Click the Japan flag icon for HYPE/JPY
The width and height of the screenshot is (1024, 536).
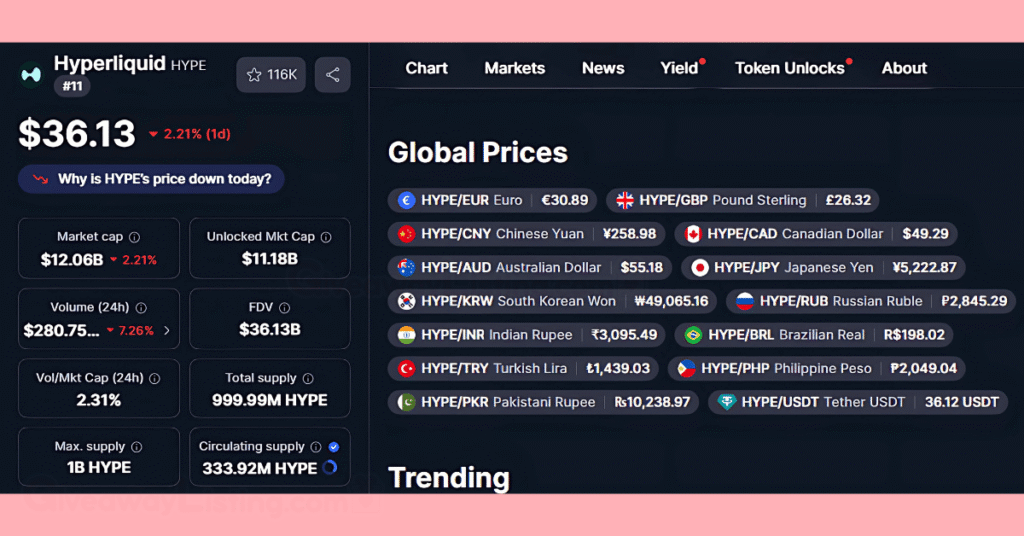tap(700, 268)
